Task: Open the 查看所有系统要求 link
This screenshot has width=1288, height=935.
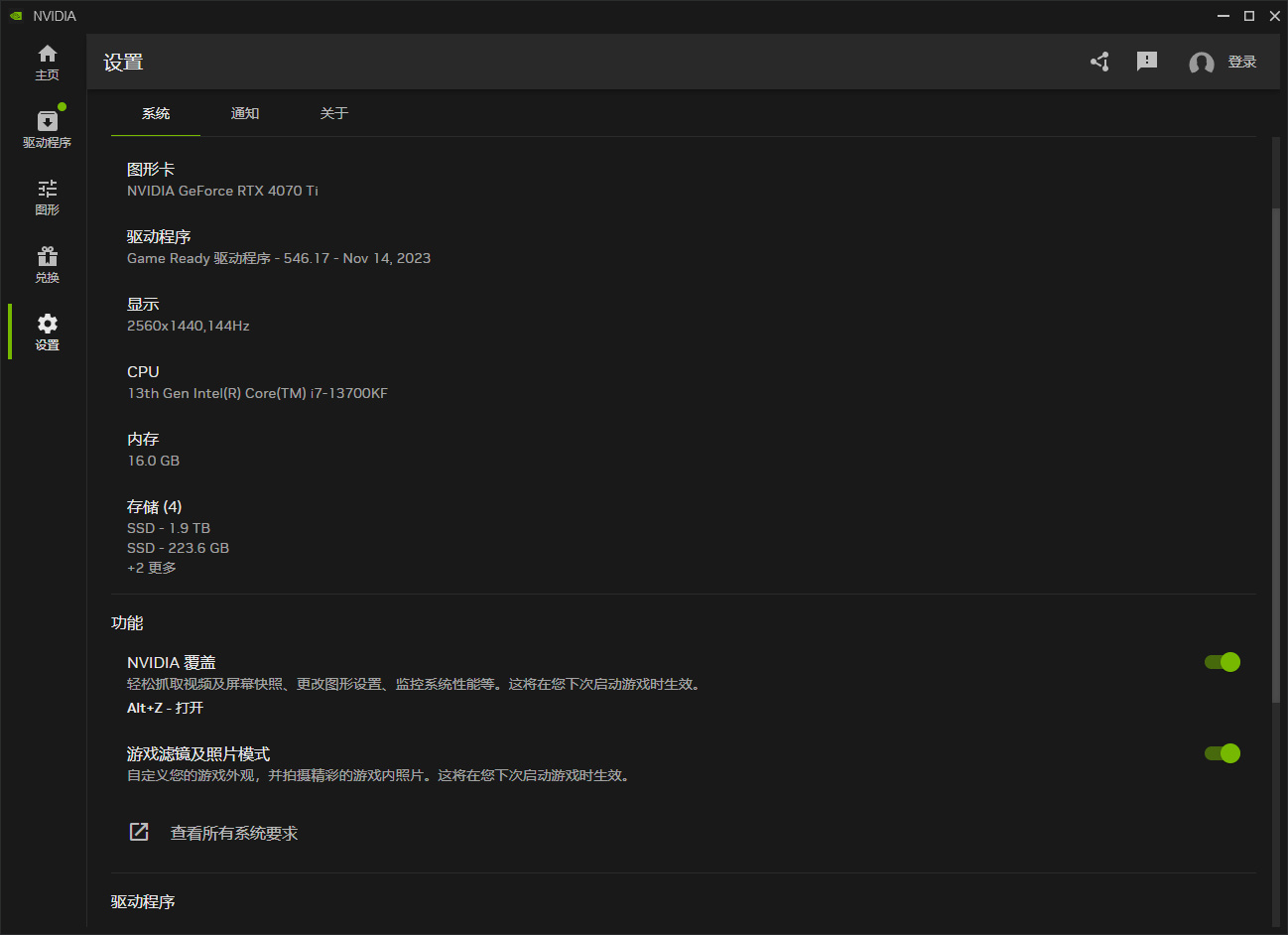Action: click(234, 834)
